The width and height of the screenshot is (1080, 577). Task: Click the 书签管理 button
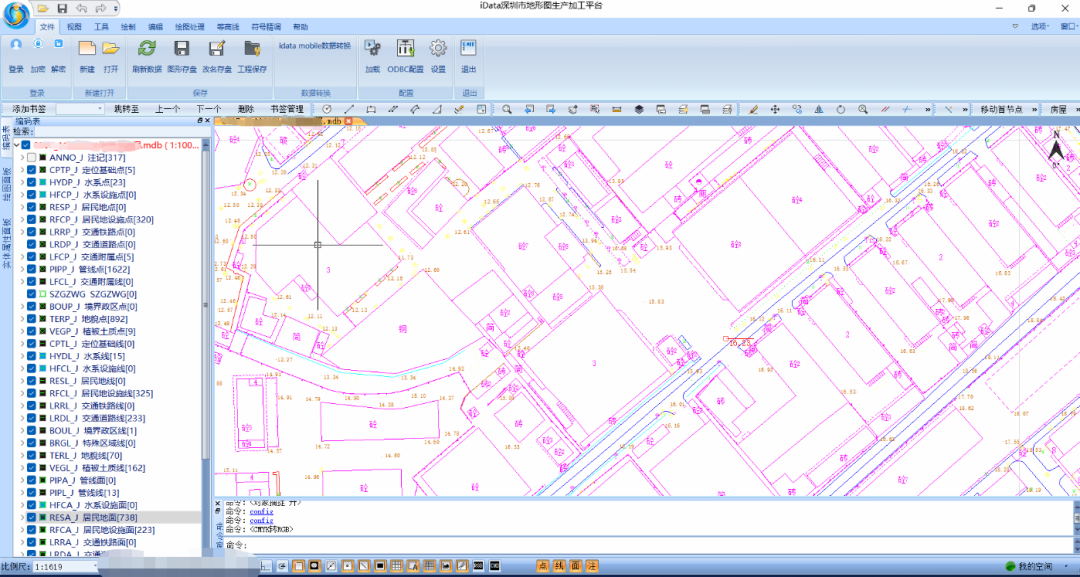pos(287,108)
